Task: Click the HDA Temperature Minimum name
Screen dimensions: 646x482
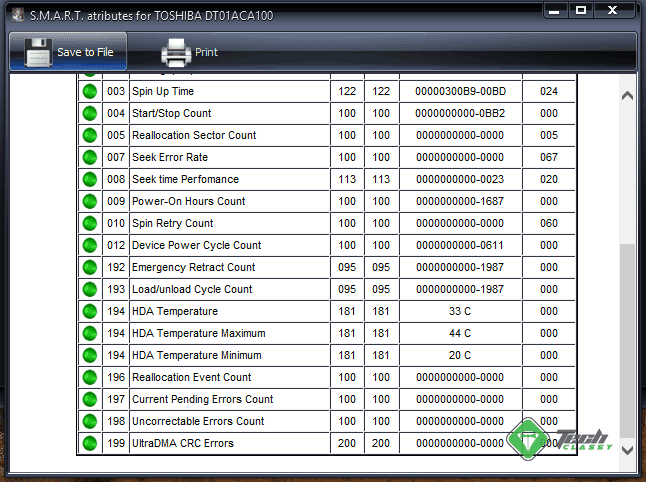Action: [x=197, y=355]
